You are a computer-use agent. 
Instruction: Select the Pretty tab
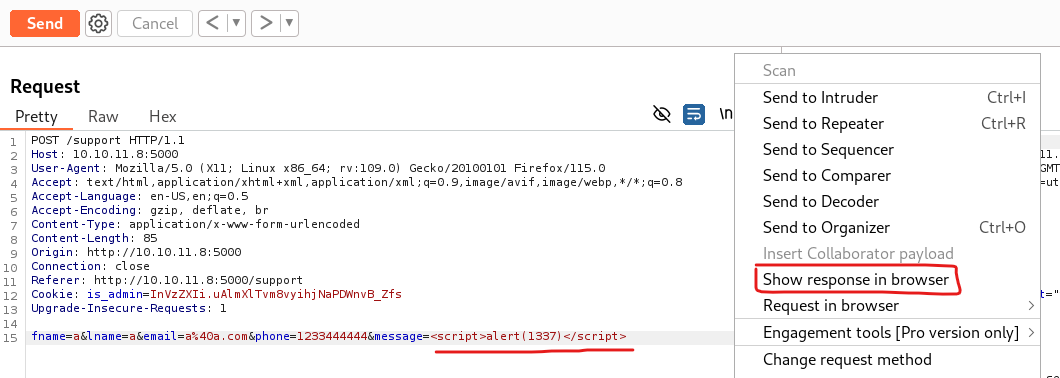pyautogui.click(x=37, y=116)
